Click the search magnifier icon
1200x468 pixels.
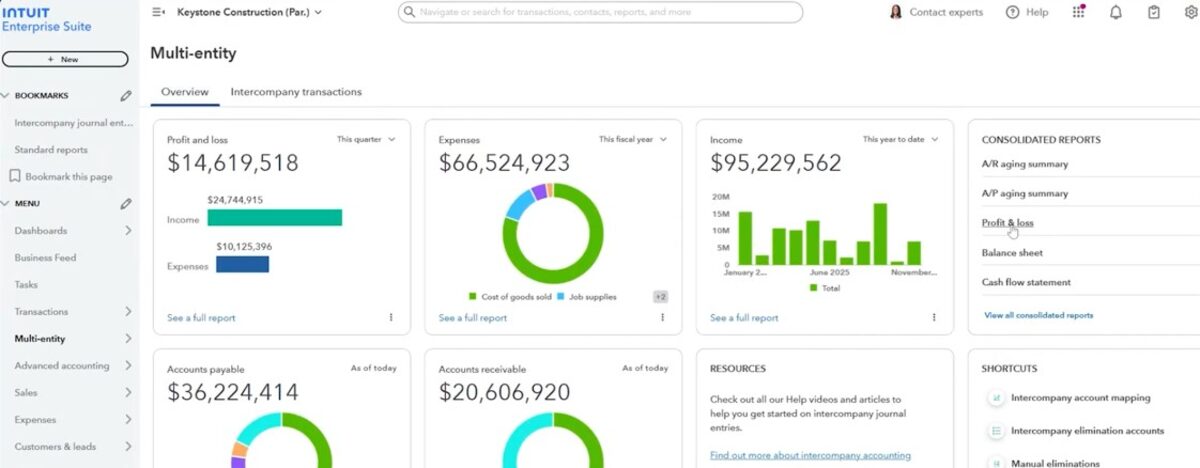(x=410, y=12)
